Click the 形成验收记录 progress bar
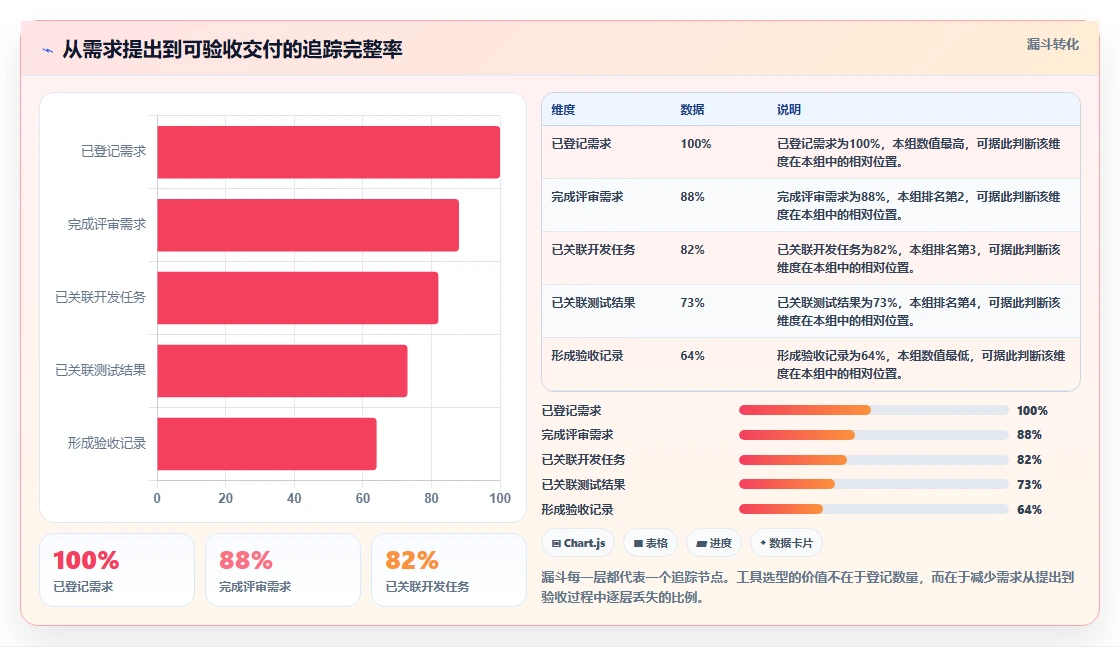Image resolution: width=1120 pixels, height=647 pixels. (x=874, y=509)
